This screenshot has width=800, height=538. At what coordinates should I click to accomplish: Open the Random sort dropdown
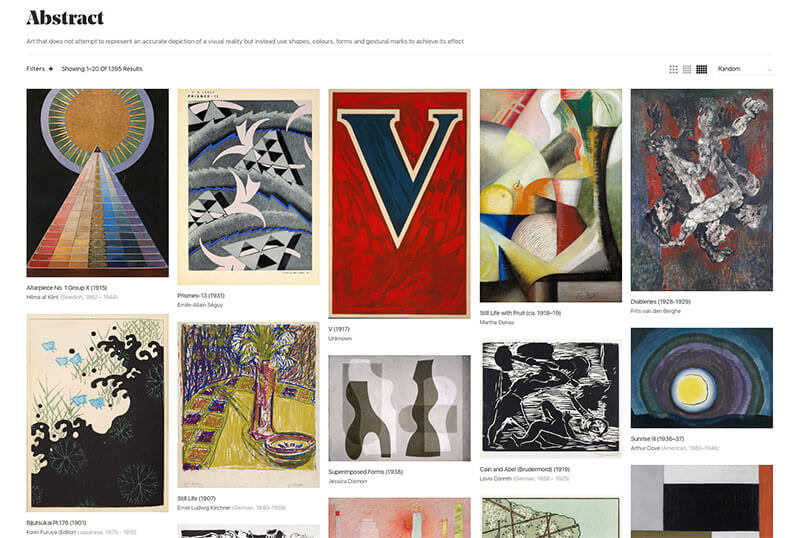coord(744,69)
